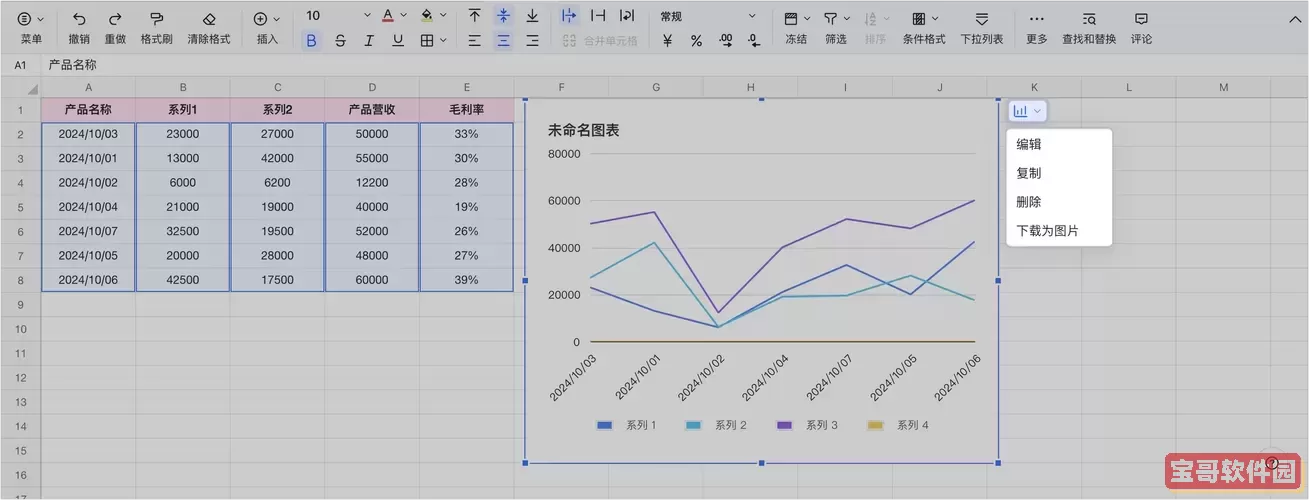Open the 条件格式 conditional formatting menu

(924, 28)
